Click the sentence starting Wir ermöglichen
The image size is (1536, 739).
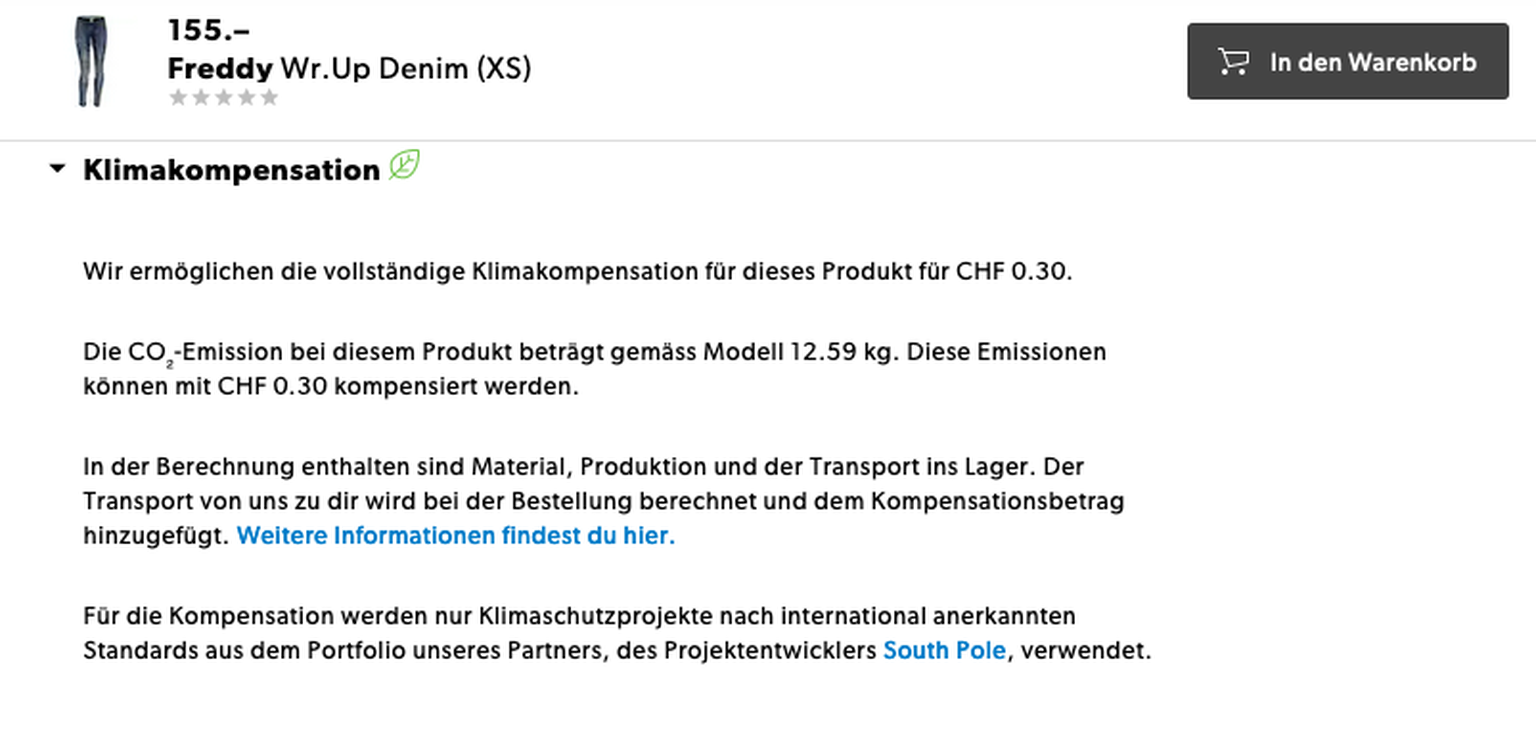tap(577, 272)
